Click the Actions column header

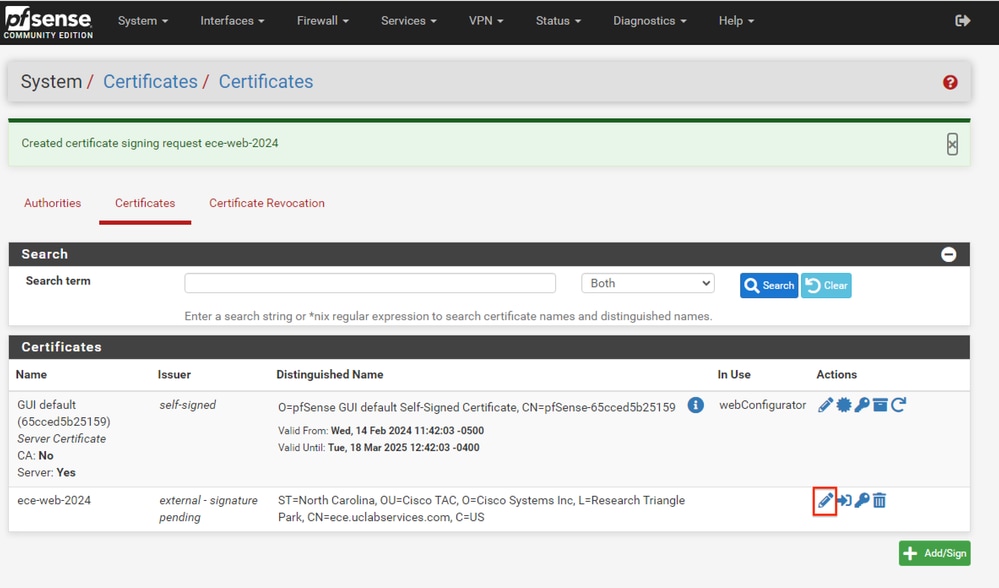(x=837, y=375)
